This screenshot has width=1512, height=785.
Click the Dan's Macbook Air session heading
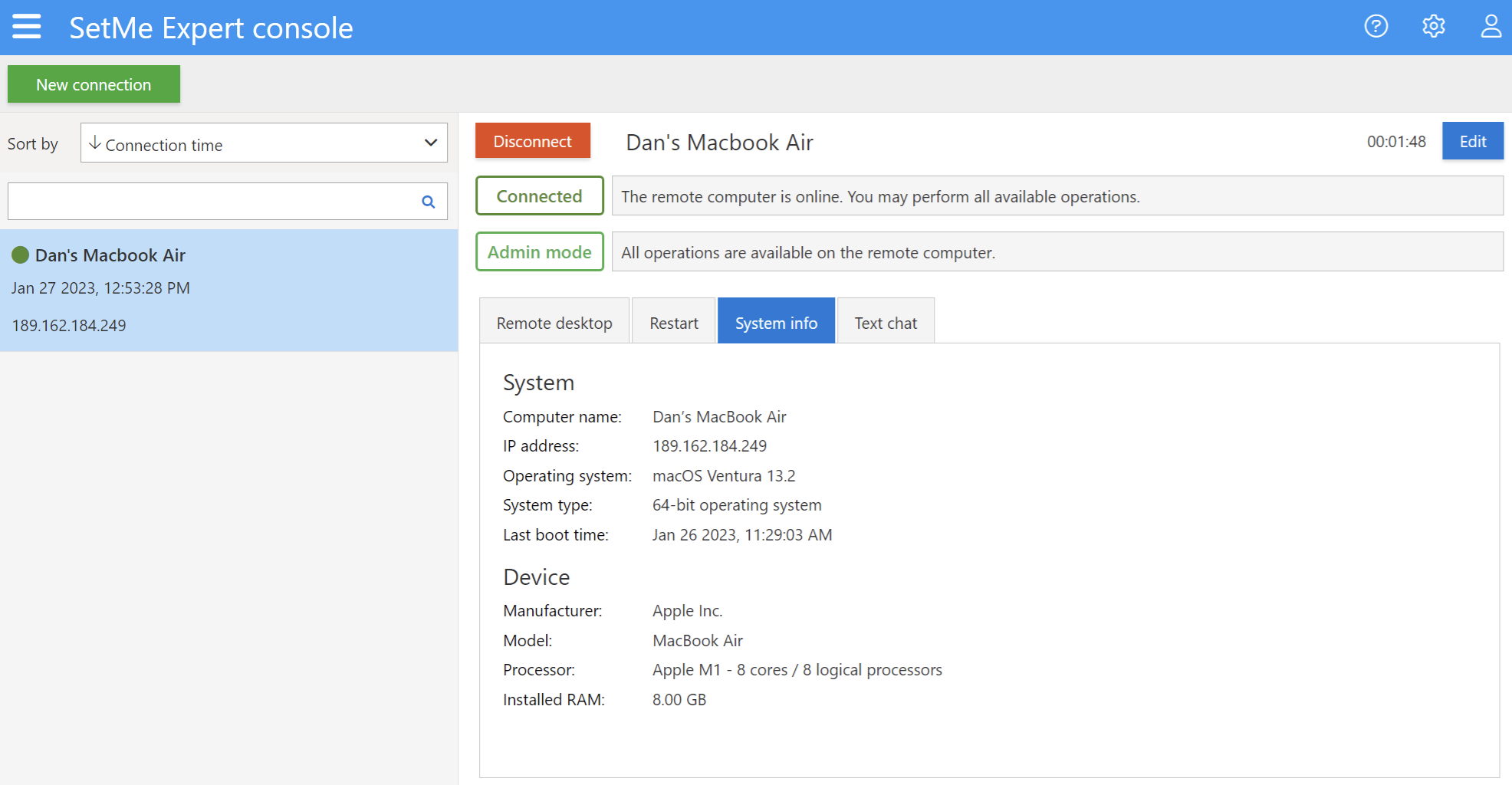click(x=719, y=143)
